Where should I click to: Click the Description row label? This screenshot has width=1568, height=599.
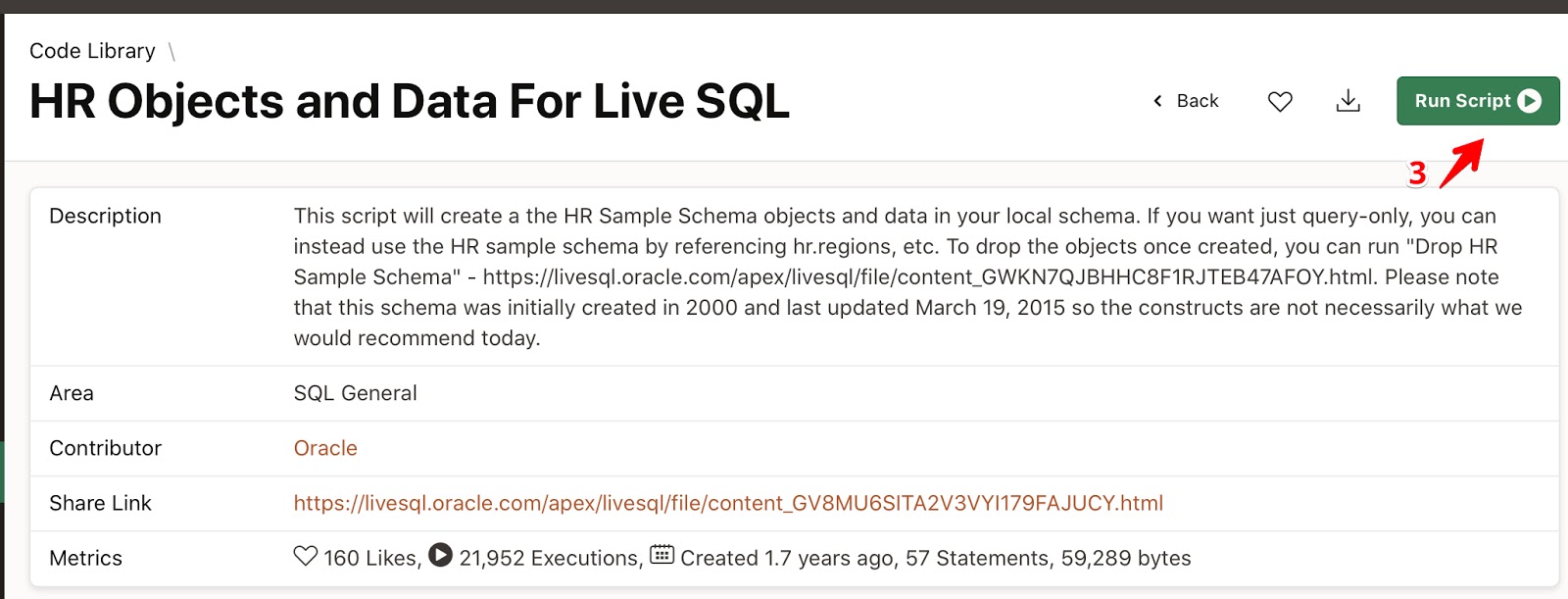point(106,216)
